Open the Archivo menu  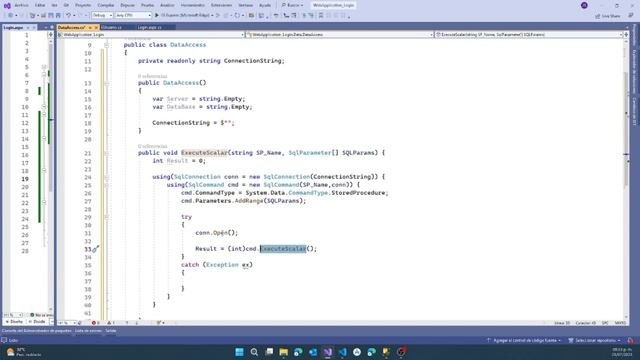pos(21,5)
